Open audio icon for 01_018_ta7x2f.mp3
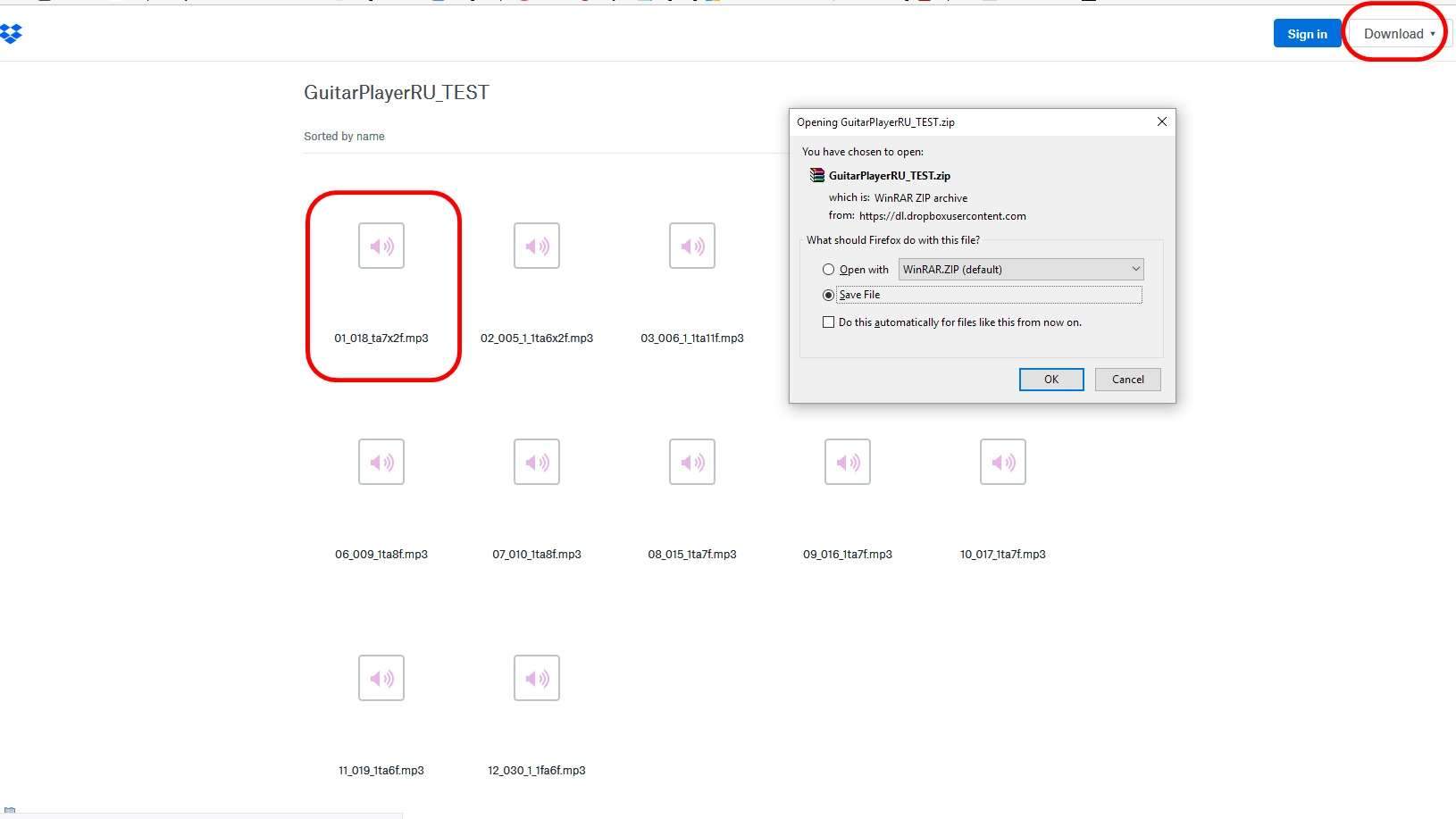1456x819 pixels. click(381, 246)
